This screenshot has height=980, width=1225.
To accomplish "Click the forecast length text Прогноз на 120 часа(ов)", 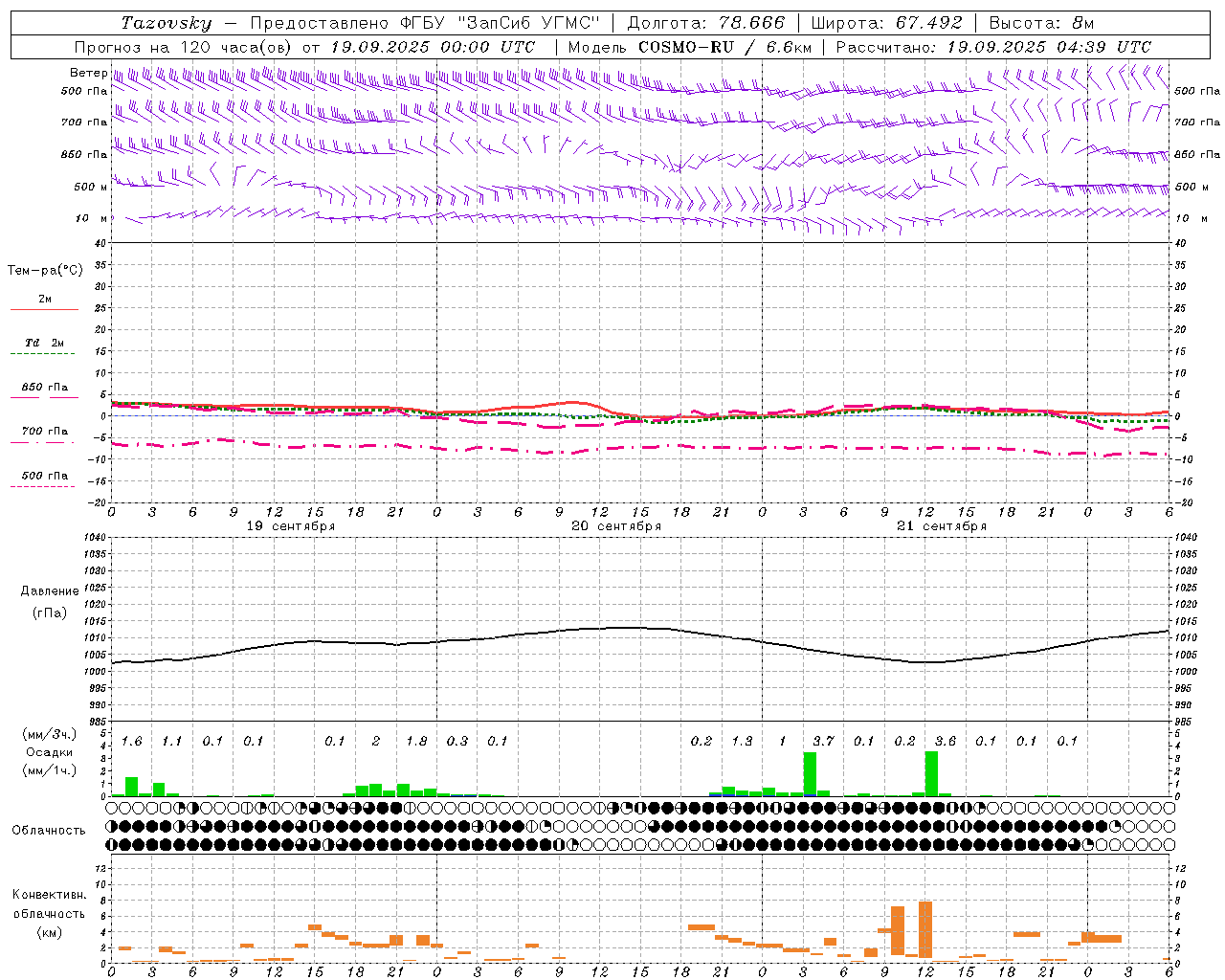I will [184, 47].
